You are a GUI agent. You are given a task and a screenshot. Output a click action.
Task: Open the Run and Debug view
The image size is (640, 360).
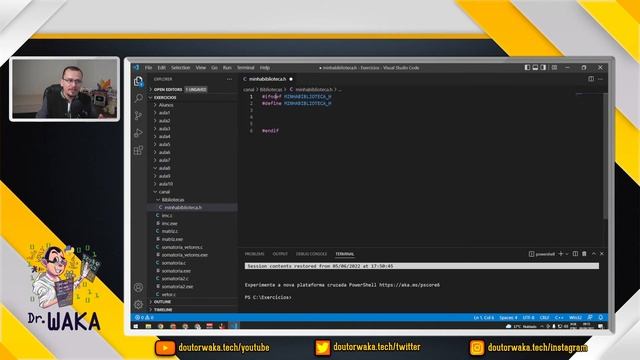click(x=138, y=133)
